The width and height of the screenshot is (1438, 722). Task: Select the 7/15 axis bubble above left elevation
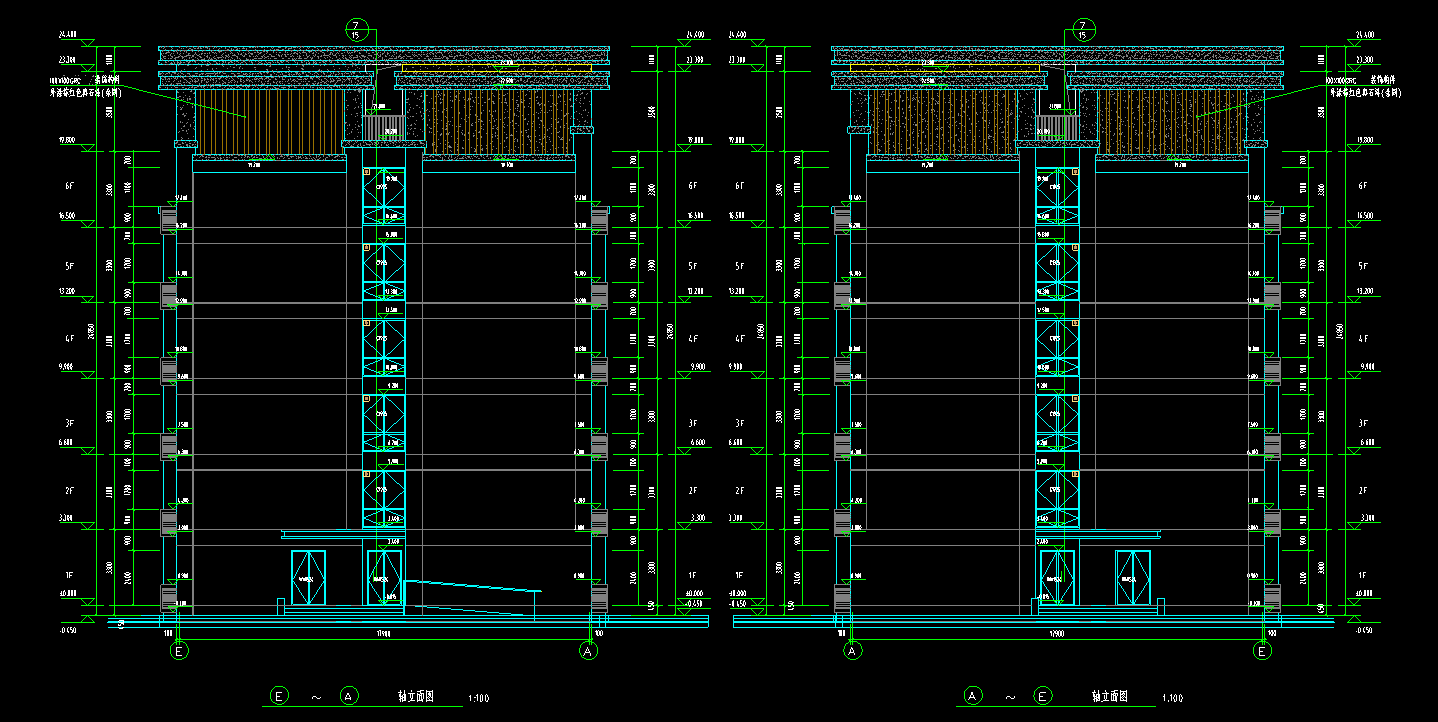[x=356, y=28]
